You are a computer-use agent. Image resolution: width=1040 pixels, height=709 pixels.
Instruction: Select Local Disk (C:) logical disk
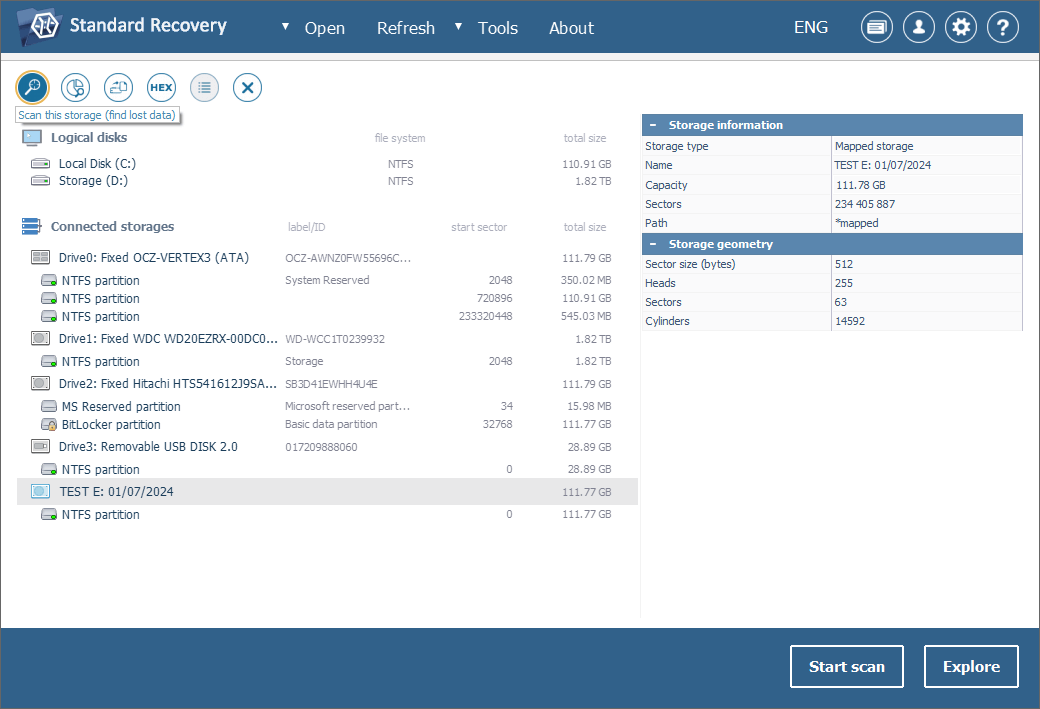tap(96, 163)
